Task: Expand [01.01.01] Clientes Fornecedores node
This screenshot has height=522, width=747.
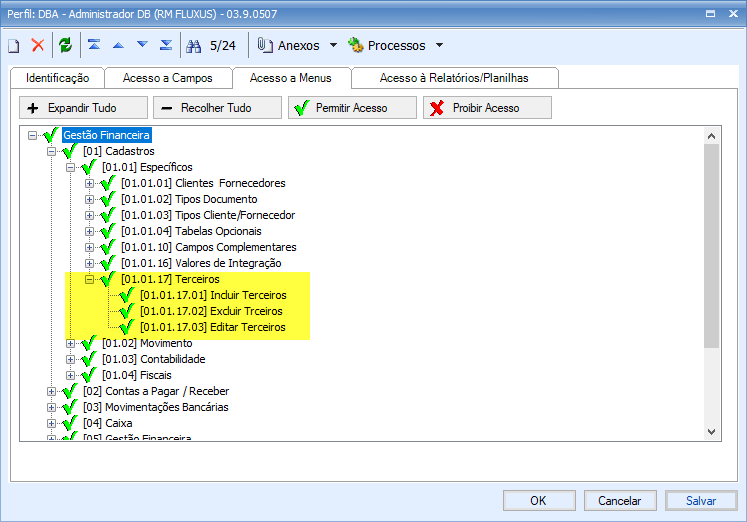Action: point(89,183)
